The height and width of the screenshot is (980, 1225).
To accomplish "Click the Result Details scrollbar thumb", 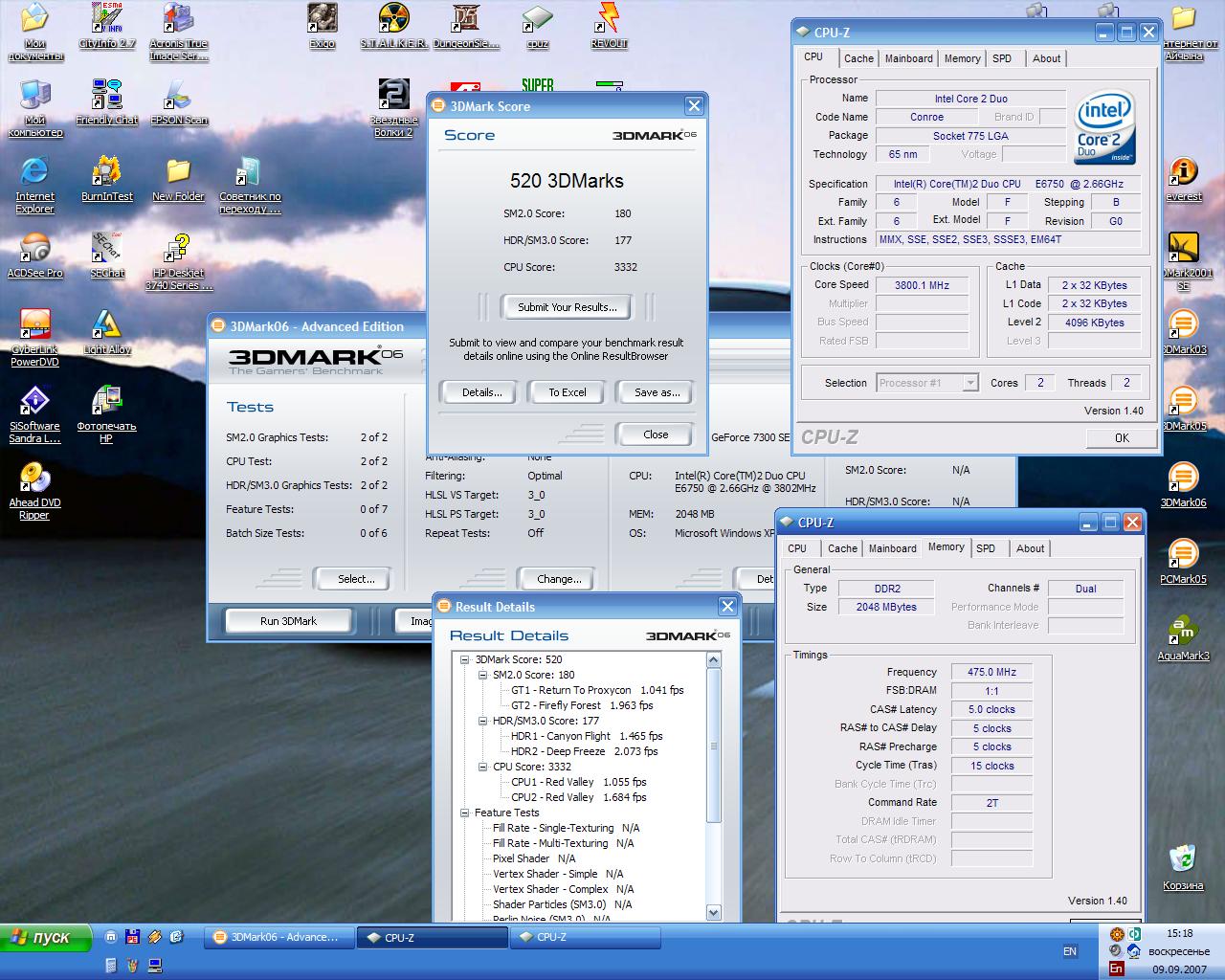I will click(713, 746).
